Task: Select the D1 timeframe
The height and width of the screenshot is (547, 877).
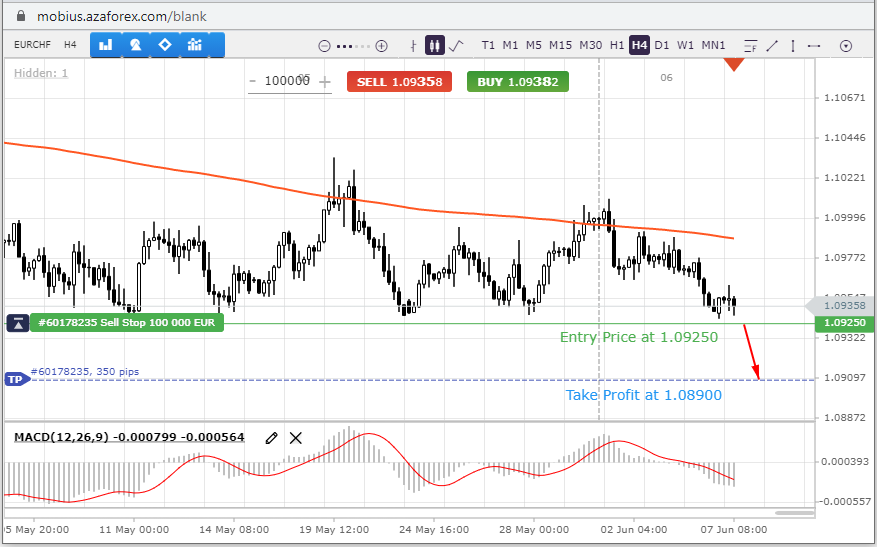Action: [662, 45]
